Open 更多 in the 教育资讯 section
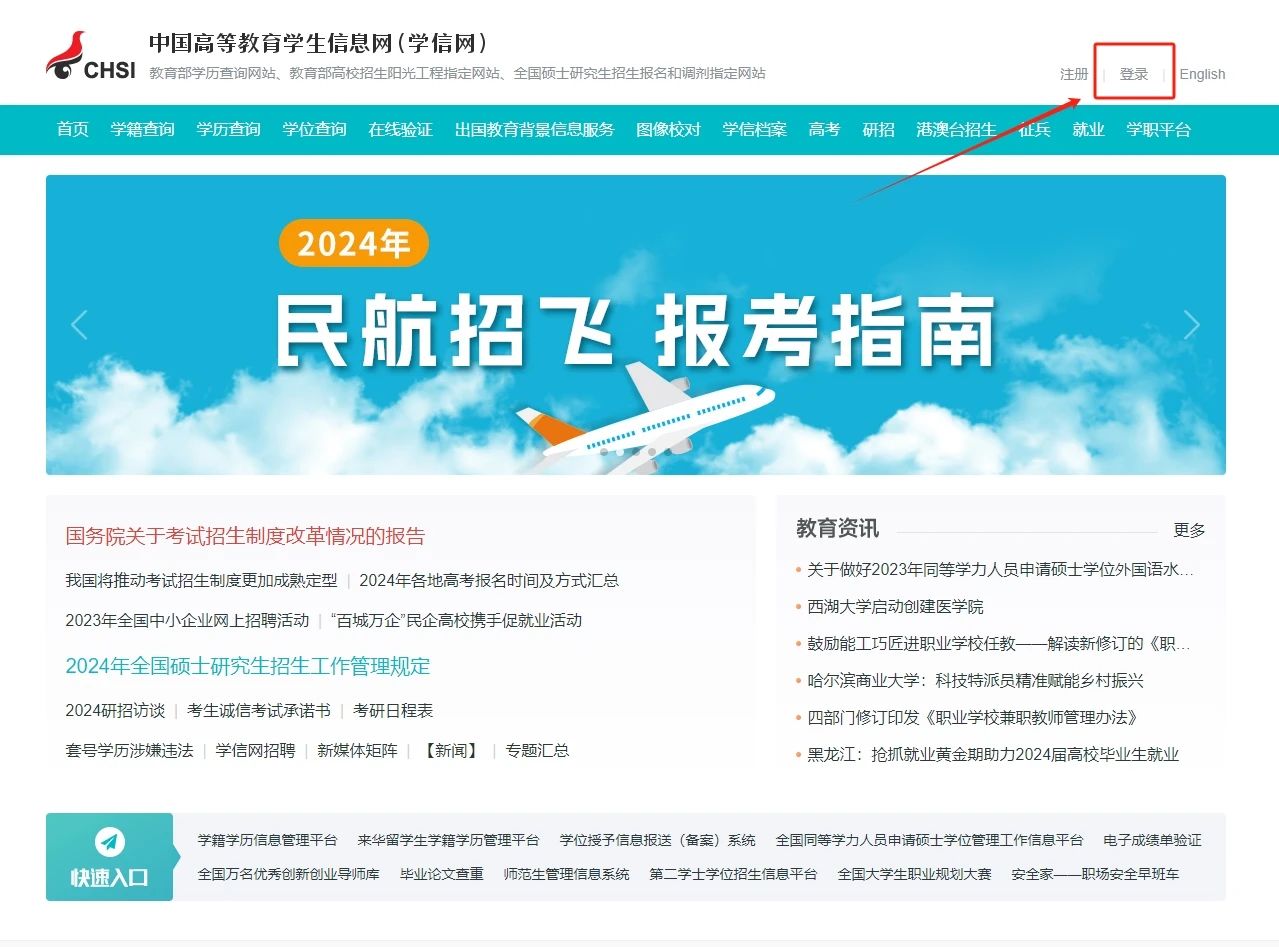 tap(1189, 530)
